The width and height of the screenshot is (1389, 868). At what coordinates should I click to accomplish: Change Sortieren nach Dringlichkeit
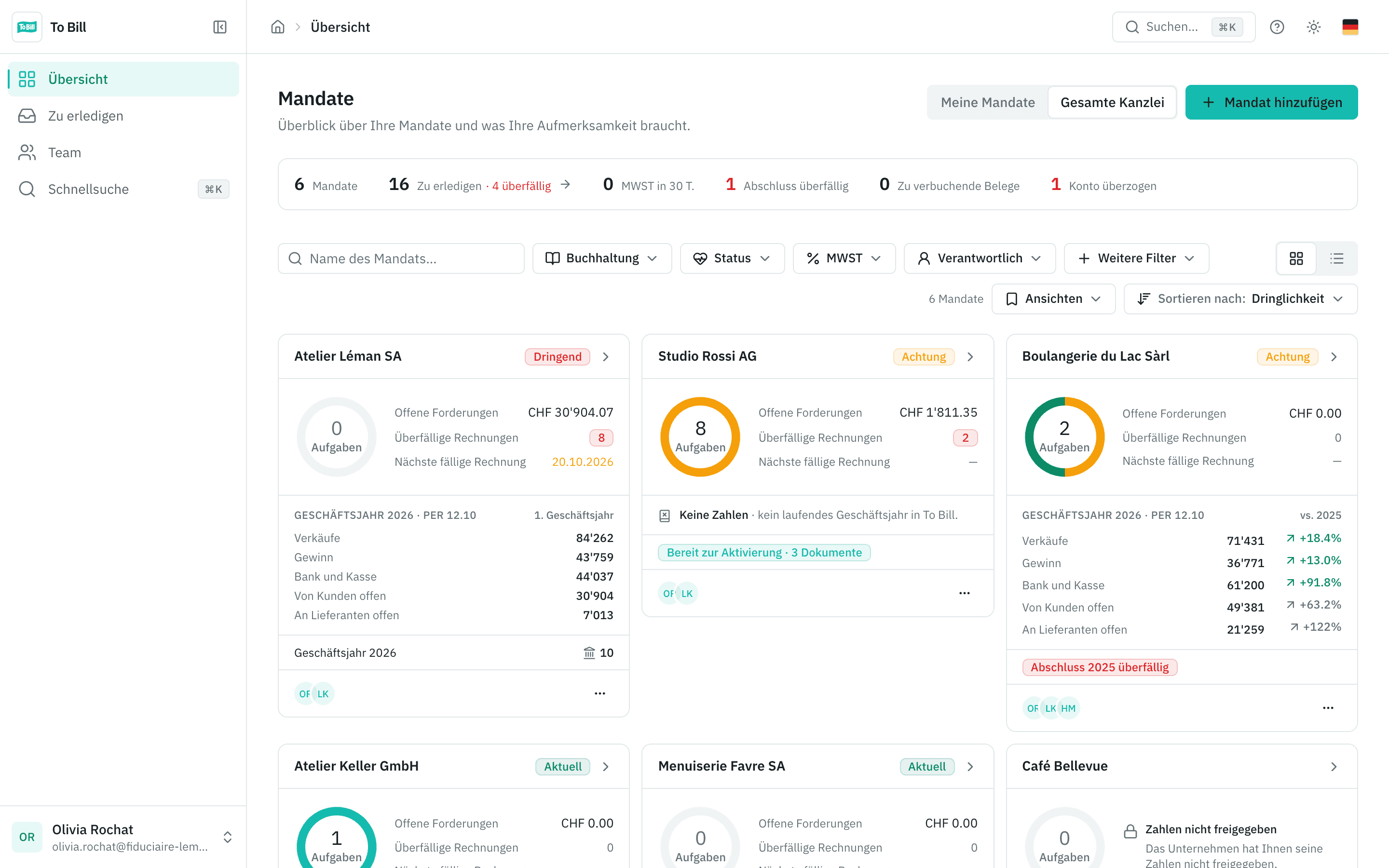click(x=1240, y=299)
